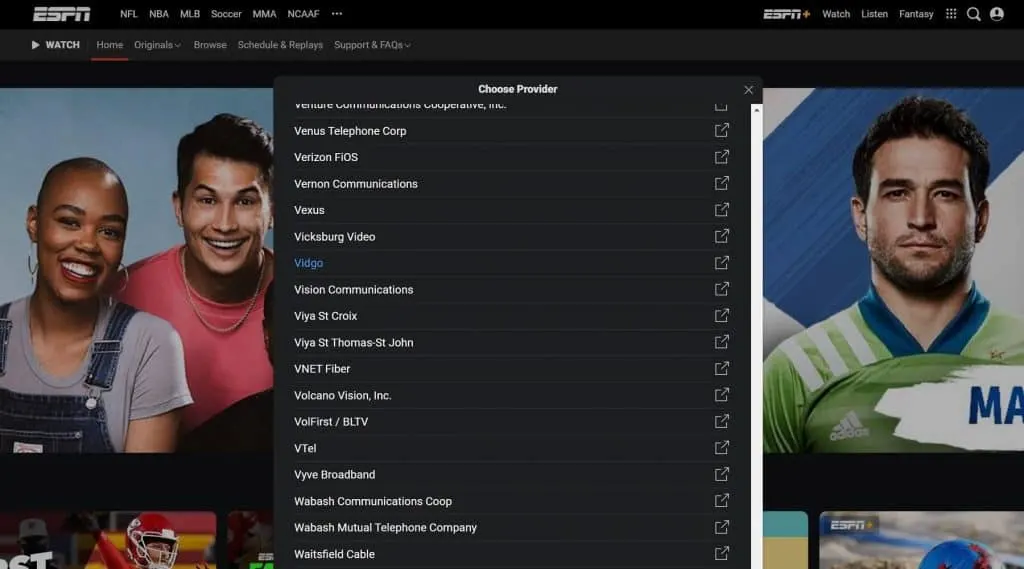Select Waitsfield Cable provider
The width and height of the screenshot is (1024, 569).
[334, 555]
